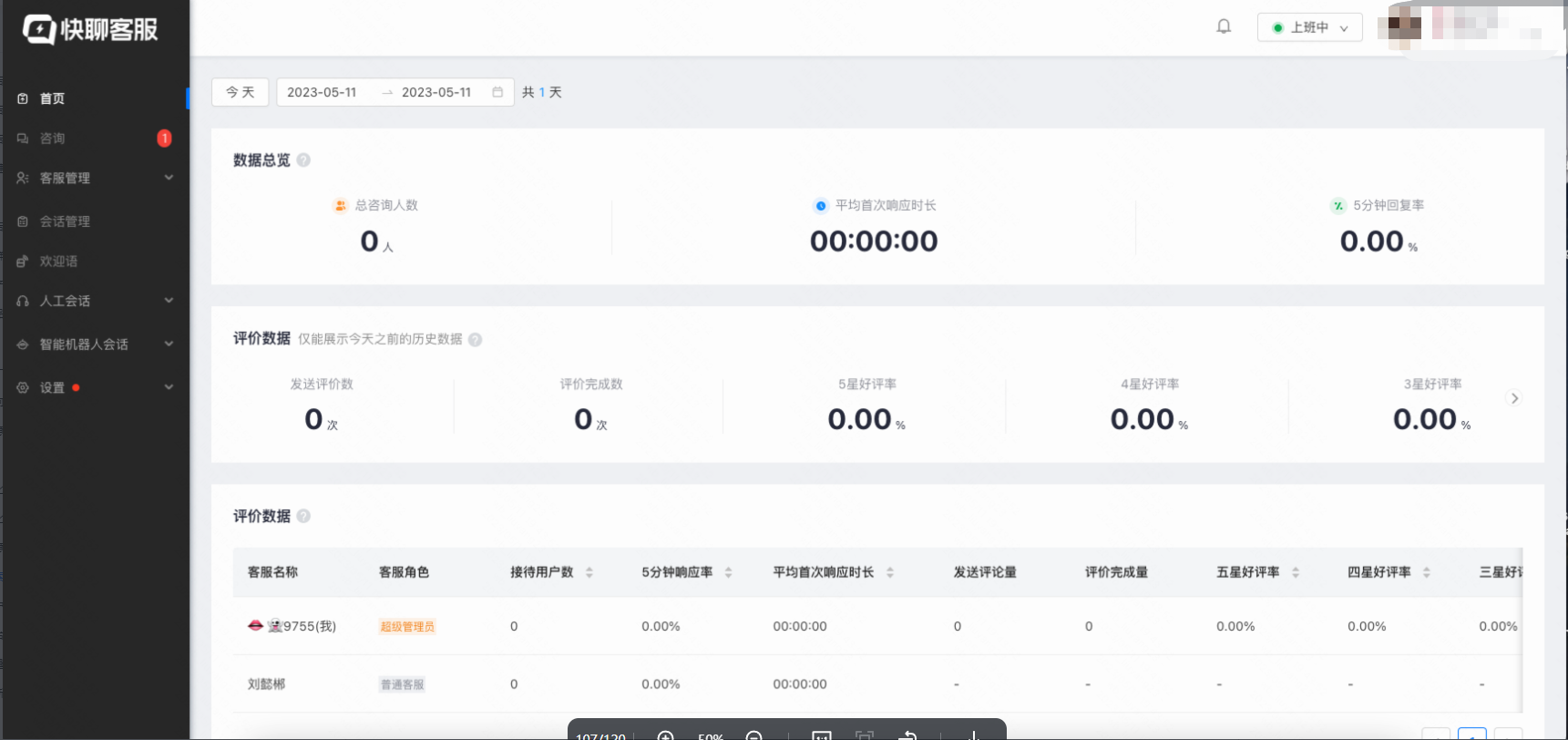Click the blue 平均首次响应时长 clock icon
This screenshot has height=740, width=1568.
coord(821,206)
